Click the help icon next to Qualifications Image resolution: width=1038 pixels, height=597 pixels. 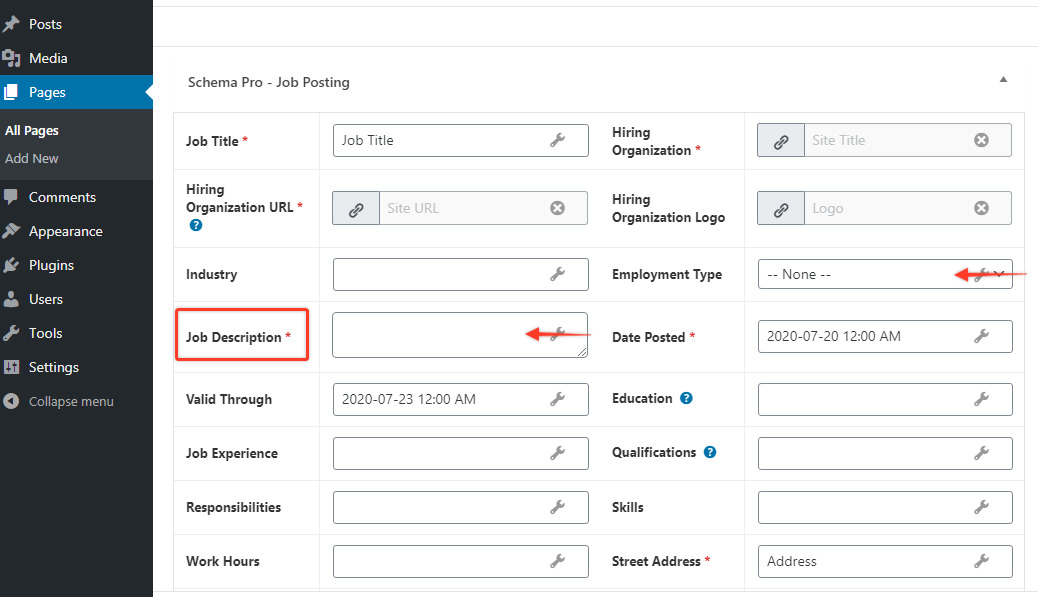[709, 452]
